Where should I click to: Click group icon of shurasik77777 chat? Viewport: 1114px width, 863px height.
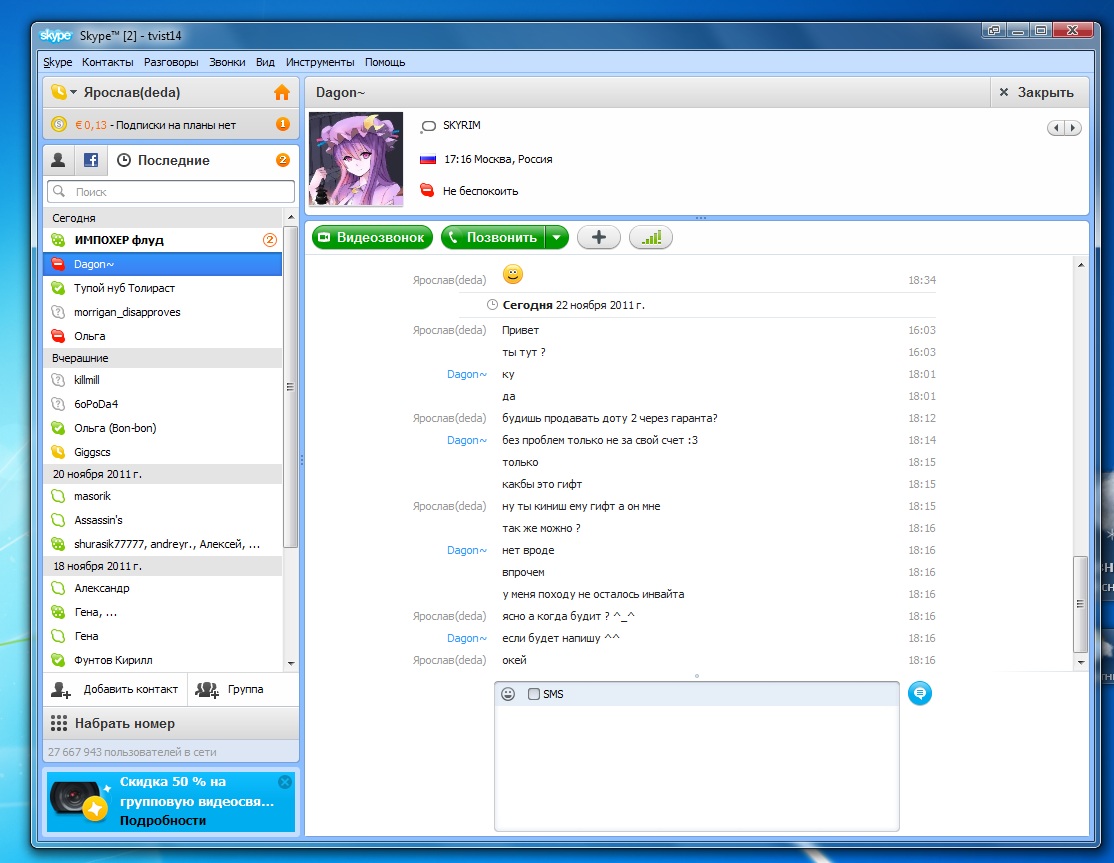click(x=58, y=544)
